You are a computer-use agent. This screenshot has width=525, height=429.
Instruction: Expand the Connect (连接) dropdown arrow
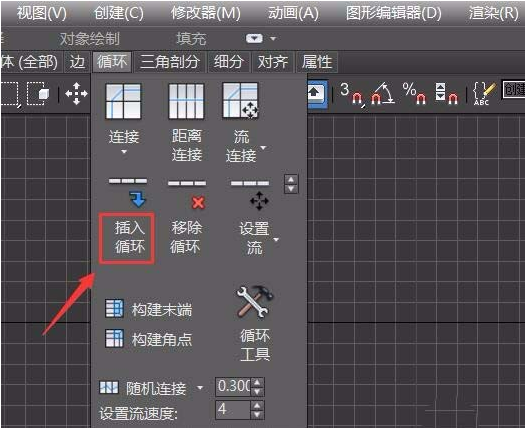[x=124, y=152]
